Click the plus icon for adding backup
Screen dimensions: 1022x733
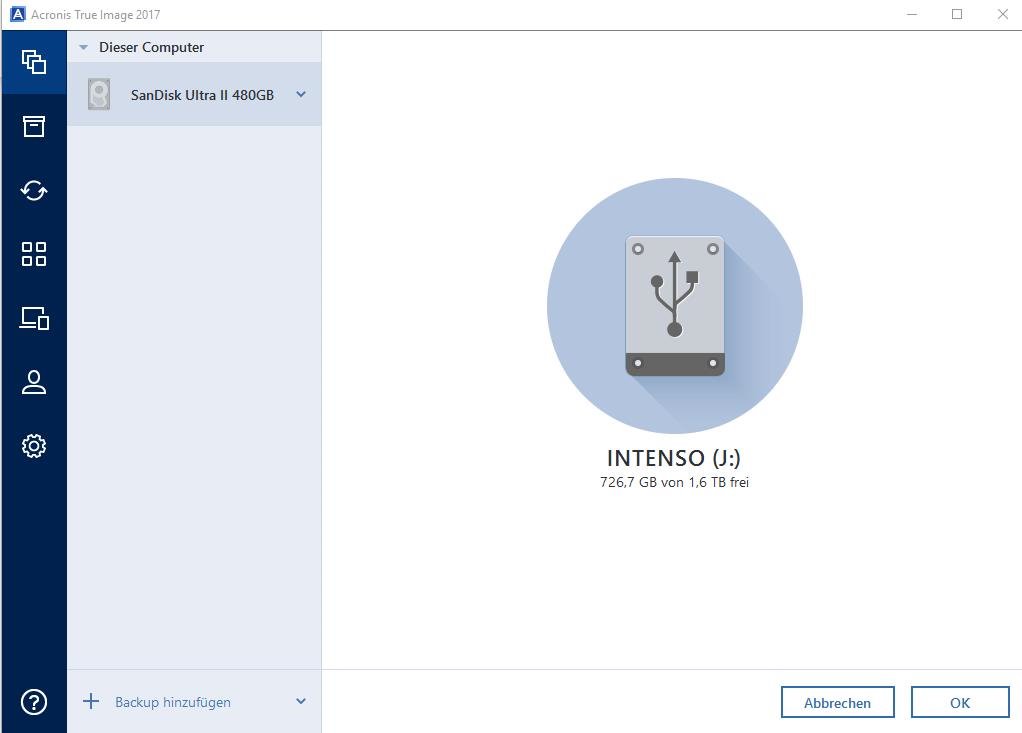coord(91,701)
